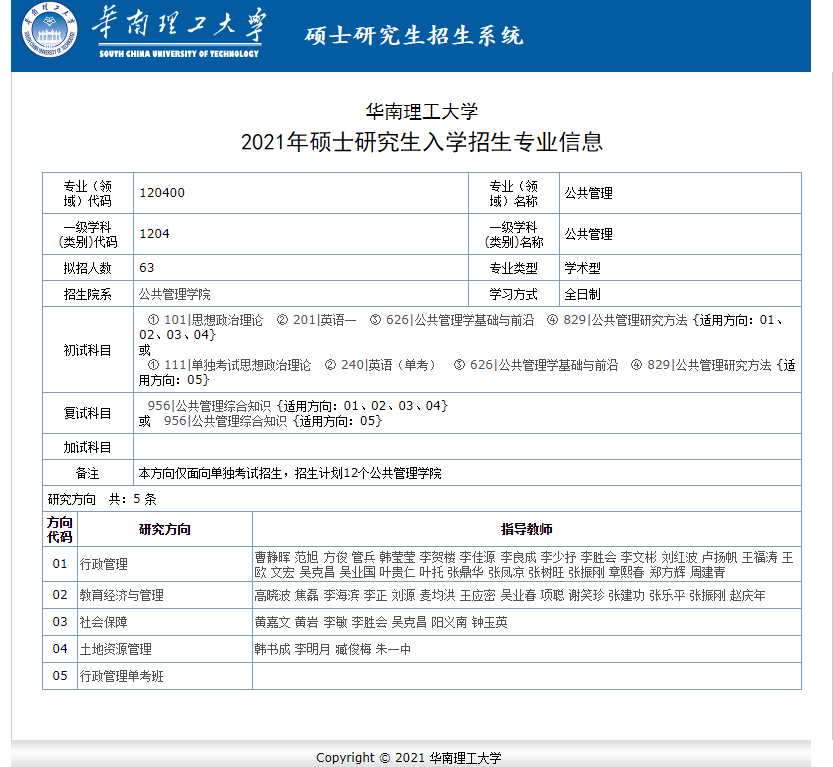Click the 拟招人数 label cell
Image resolution: width=833 pixels, height=767 pixels.
click(88, 268)
